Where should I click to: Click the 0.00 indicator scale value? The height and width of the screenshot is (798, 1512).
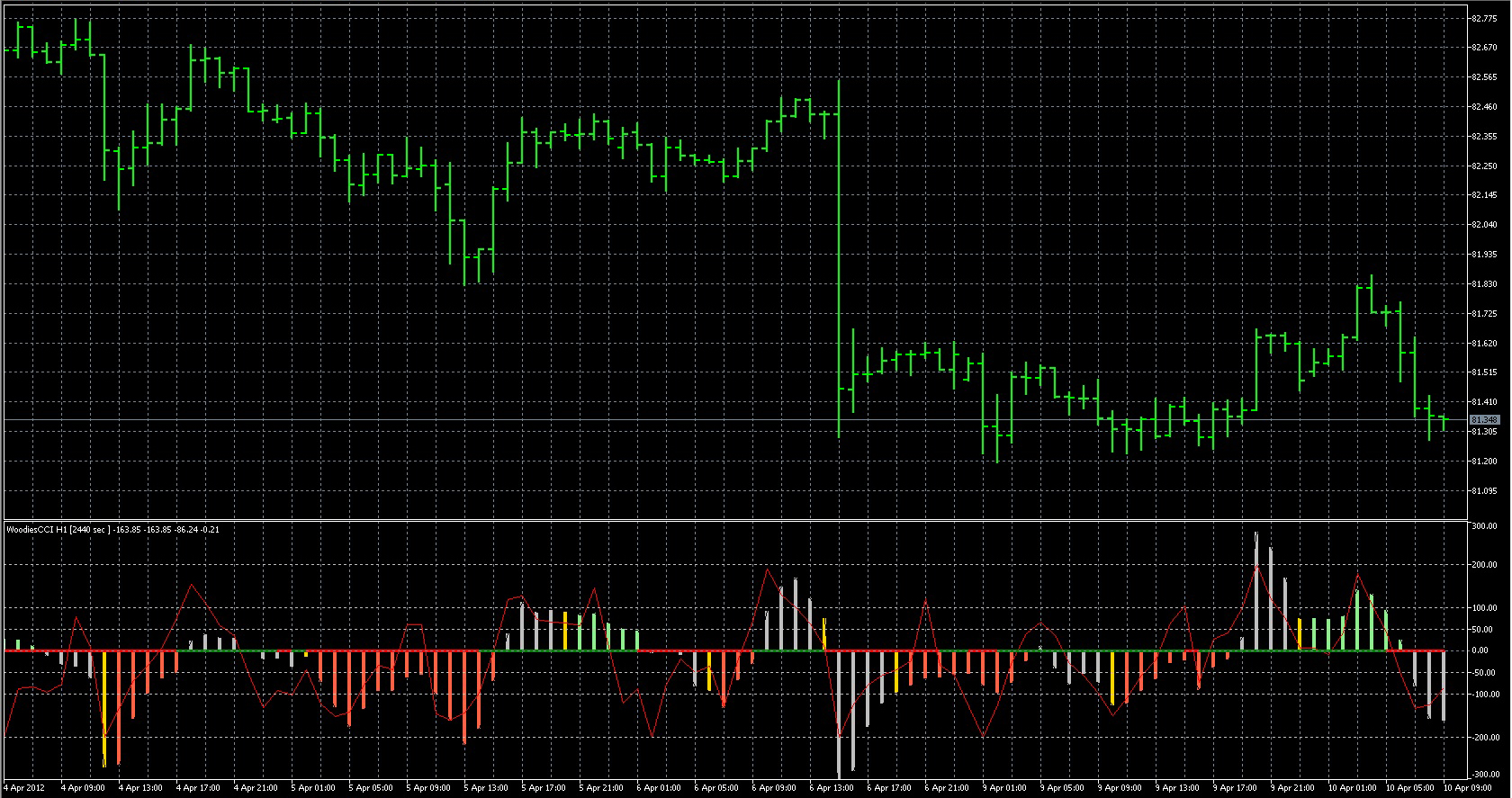[1480, 650]
